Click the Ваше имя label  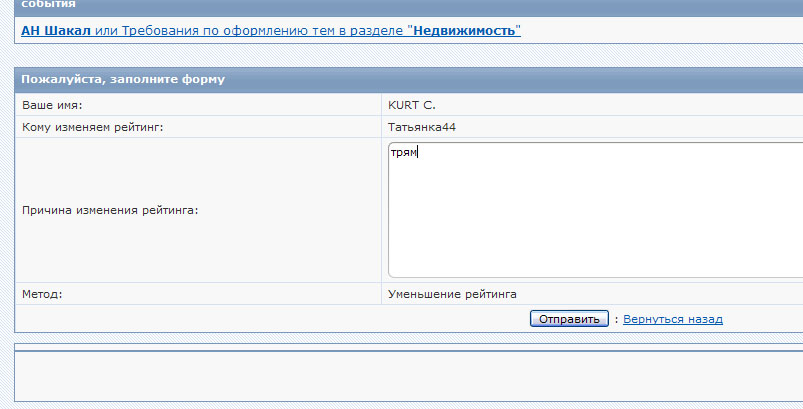pyautogui.click(x=52, y=104)
